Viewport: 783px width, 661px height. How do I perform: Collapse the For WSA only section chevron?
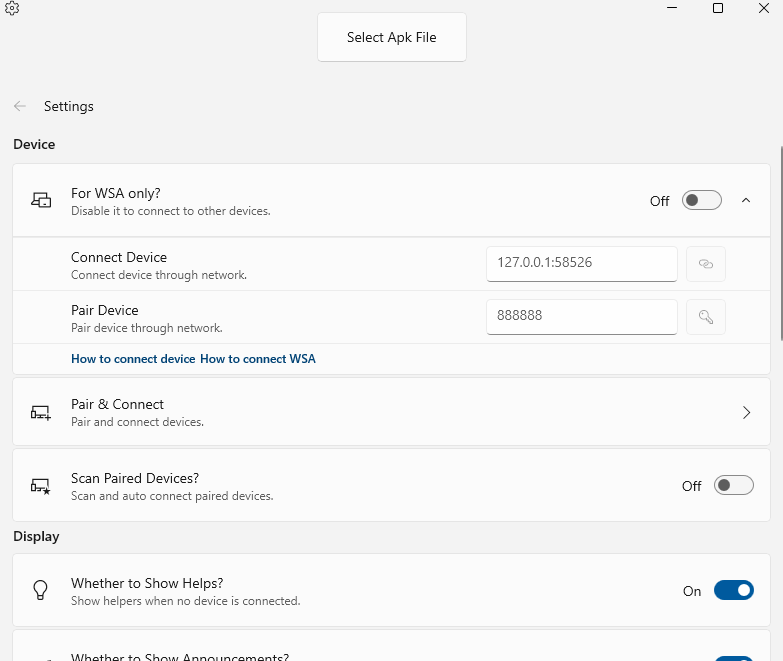click(x=746, y=200)
